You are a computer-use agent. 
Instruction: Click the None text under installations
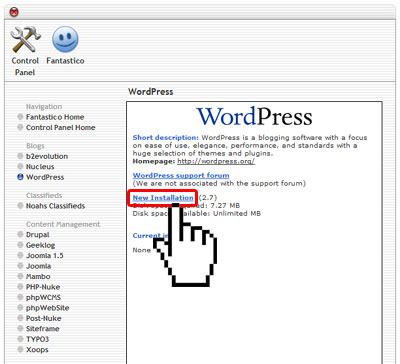(142, 250)
